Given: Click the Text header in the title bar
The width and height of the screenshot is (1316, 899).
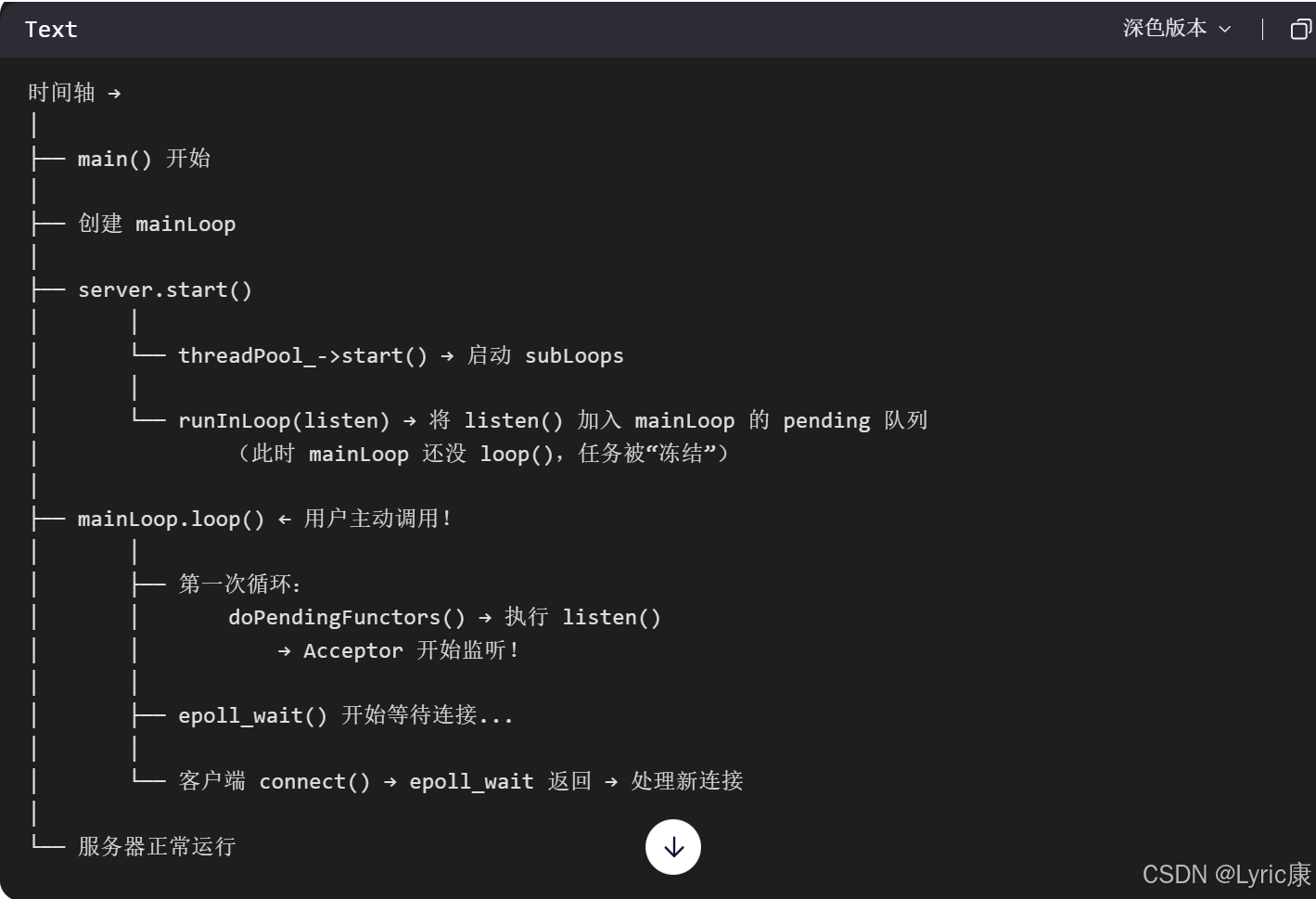Looking at the screenshot, I should (50, 29).
